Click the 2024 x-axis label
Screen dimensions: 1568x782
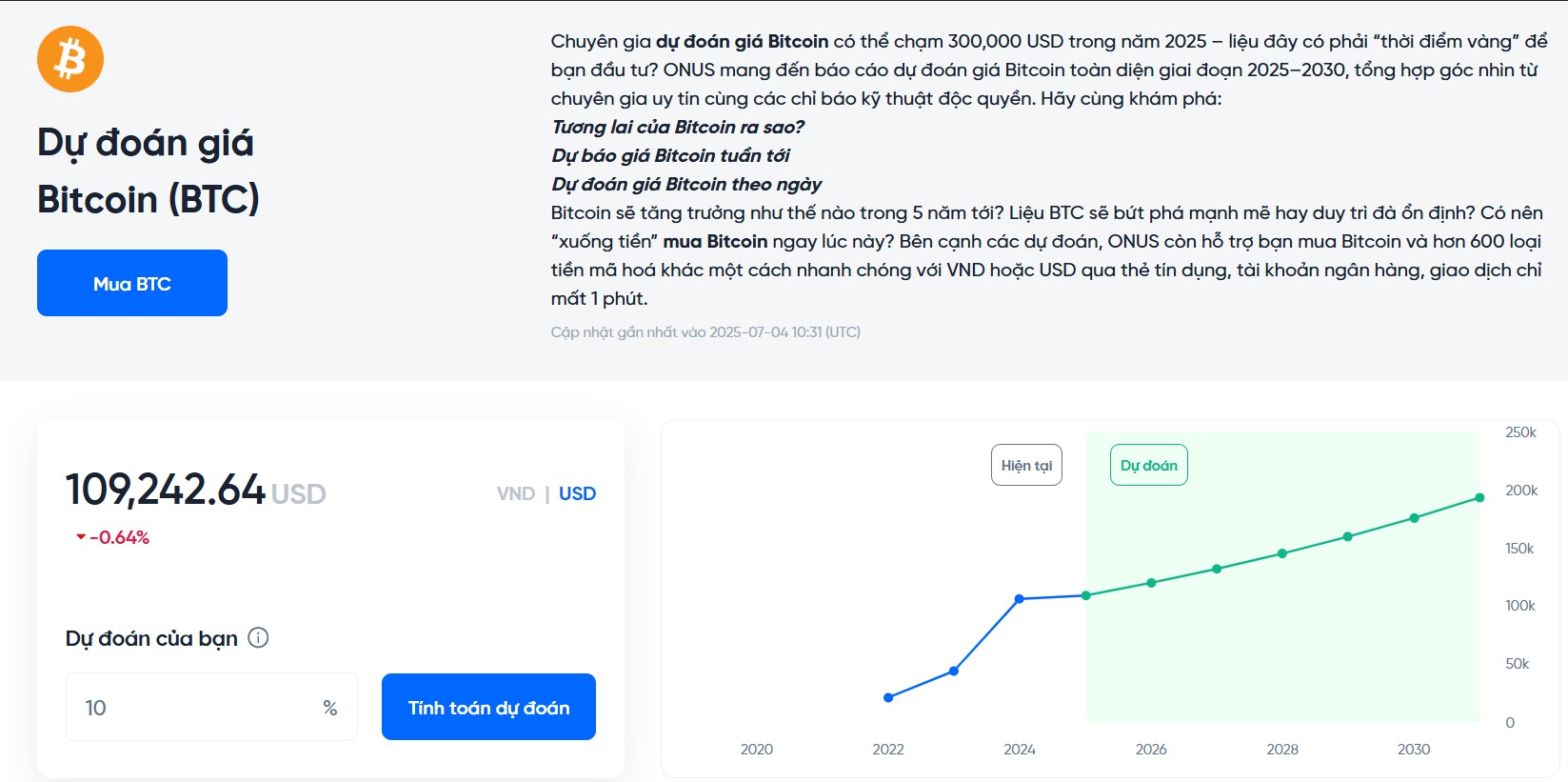click(1020, 749)
